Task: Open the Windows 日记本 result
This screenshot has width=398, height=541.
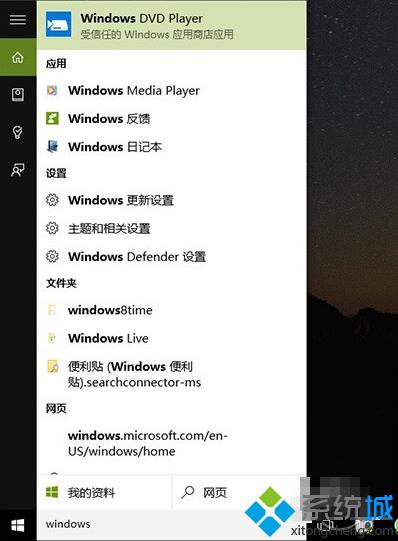Action: 171,147
